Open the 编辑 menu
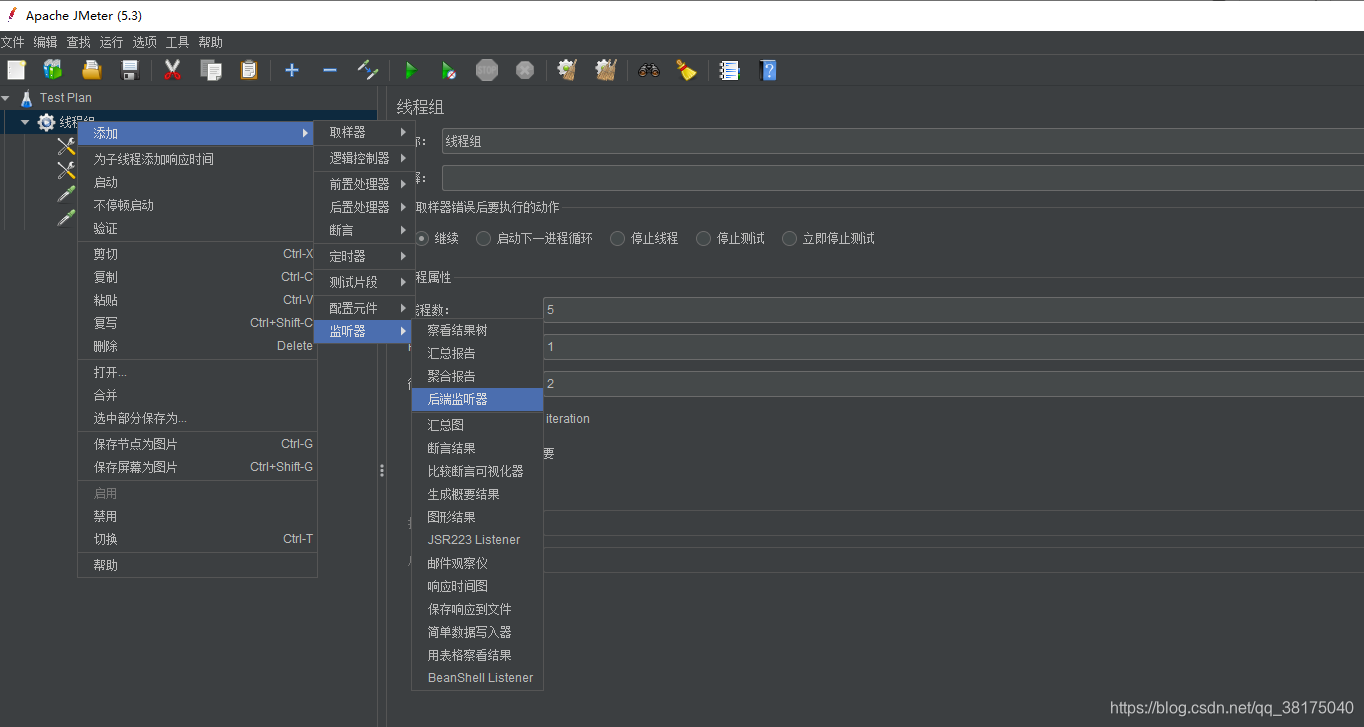This screenshot has width=1364, height=727. click(x=45, y=42)
